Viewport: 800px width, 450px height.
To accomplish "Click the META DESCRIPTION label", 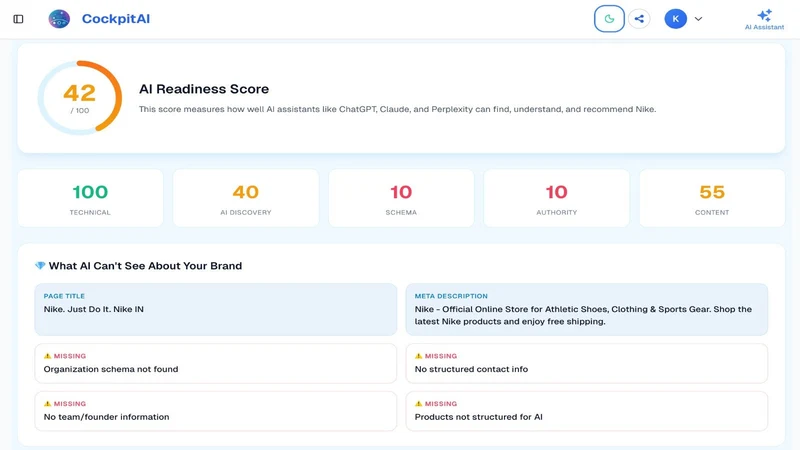I will click(x=451, y=296).
